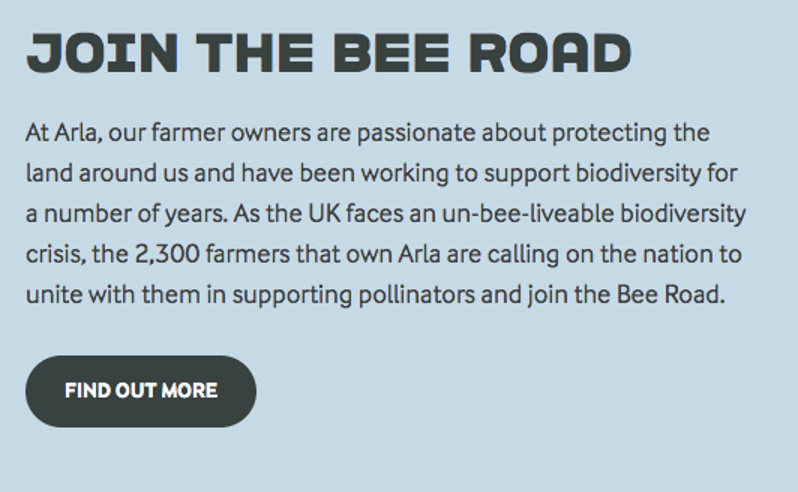The width and height of the screenshot is (798, 492).
Task: Click the line beginning 'crisis, the 2,300'
Action: 384,254
